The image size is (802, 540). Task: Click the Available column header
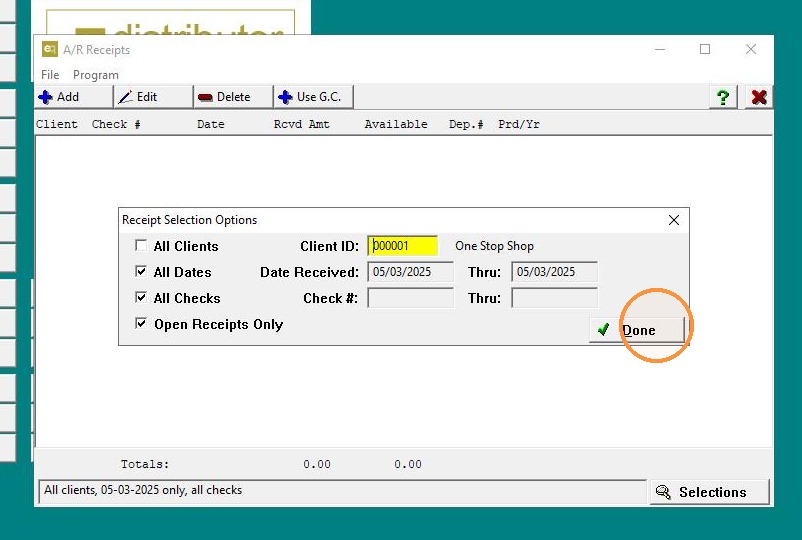[x=396, y=124]
